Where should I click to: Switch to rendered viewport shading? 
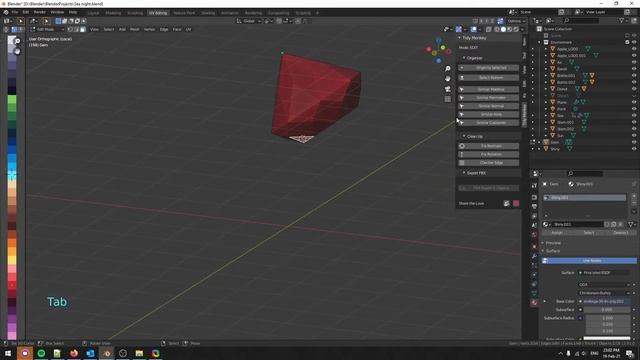click(x=516, y=29)
